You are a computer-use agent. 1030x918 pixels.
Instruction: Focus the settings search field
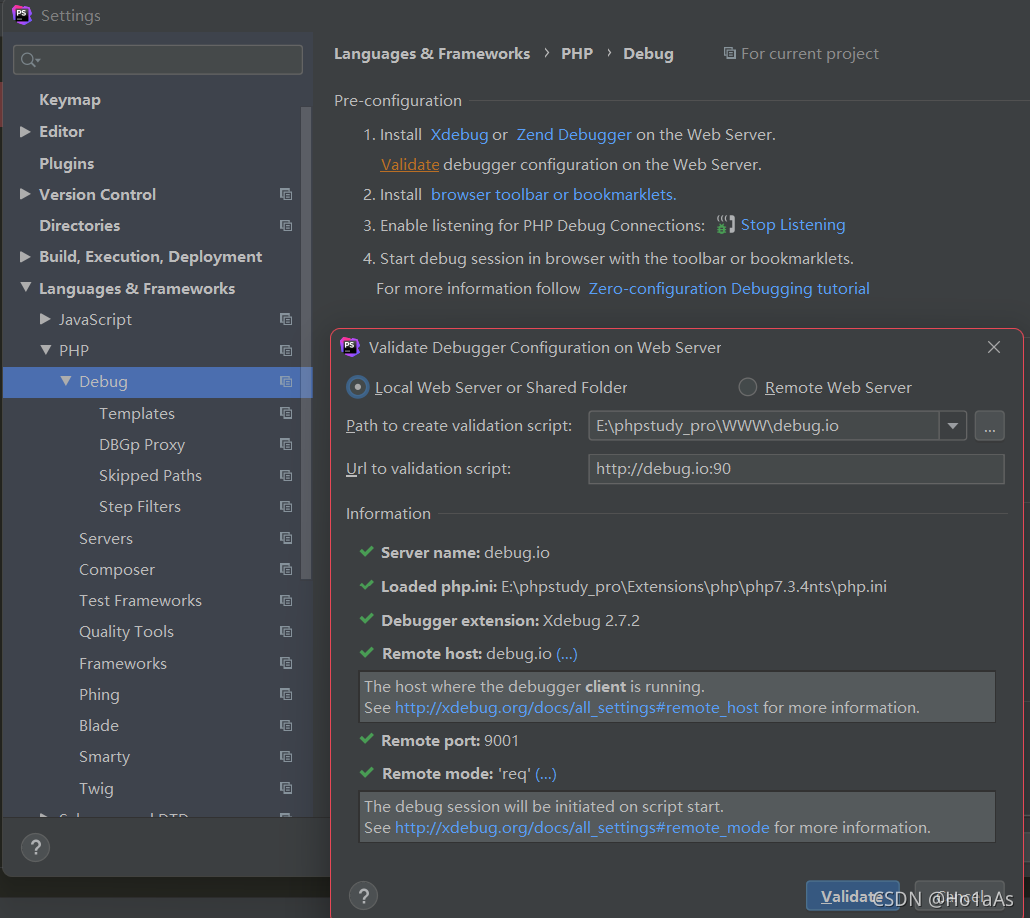point(158,60)
